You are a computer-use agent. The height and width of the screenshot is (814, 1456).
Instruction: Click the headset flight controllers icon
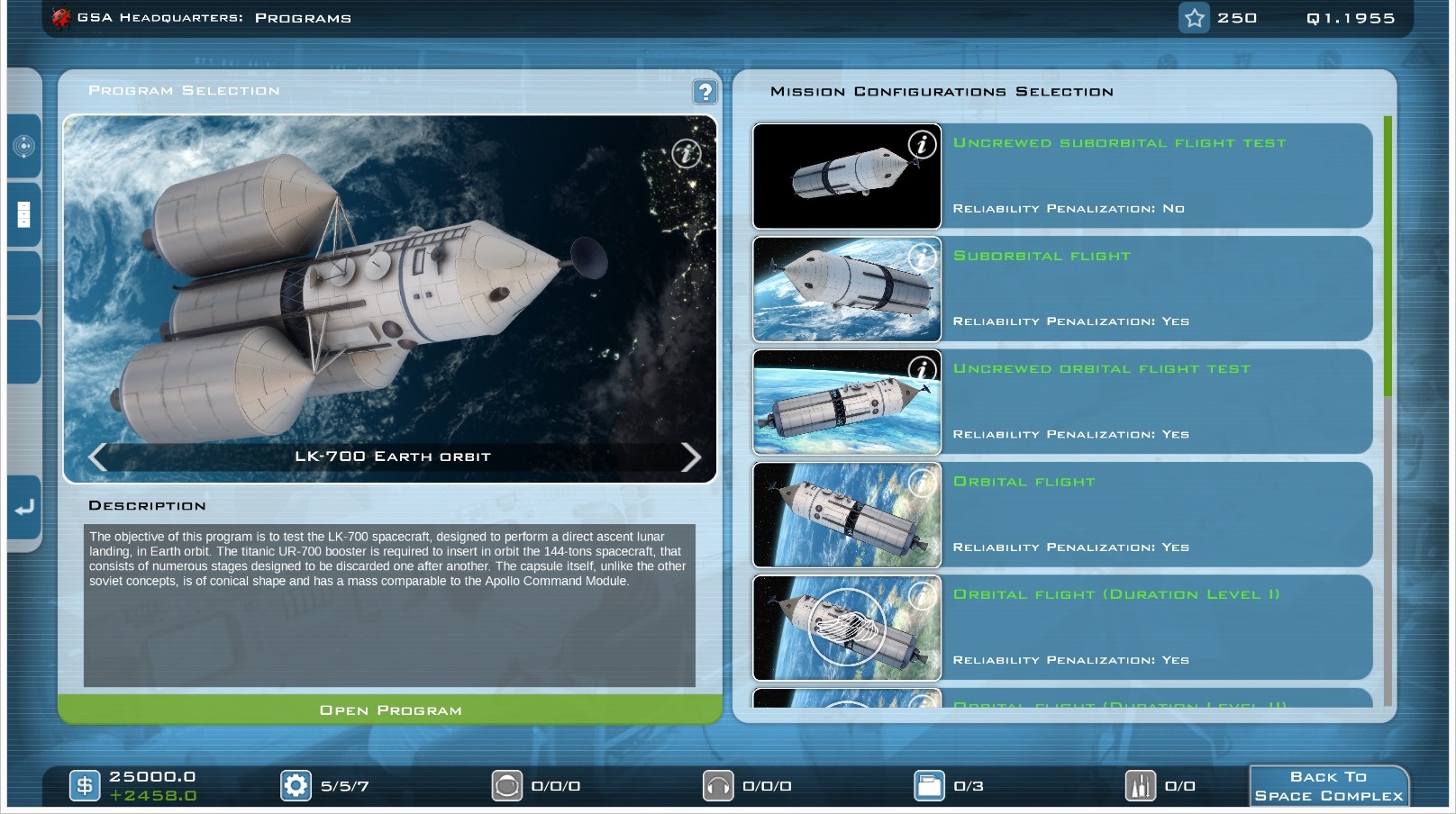718,786
